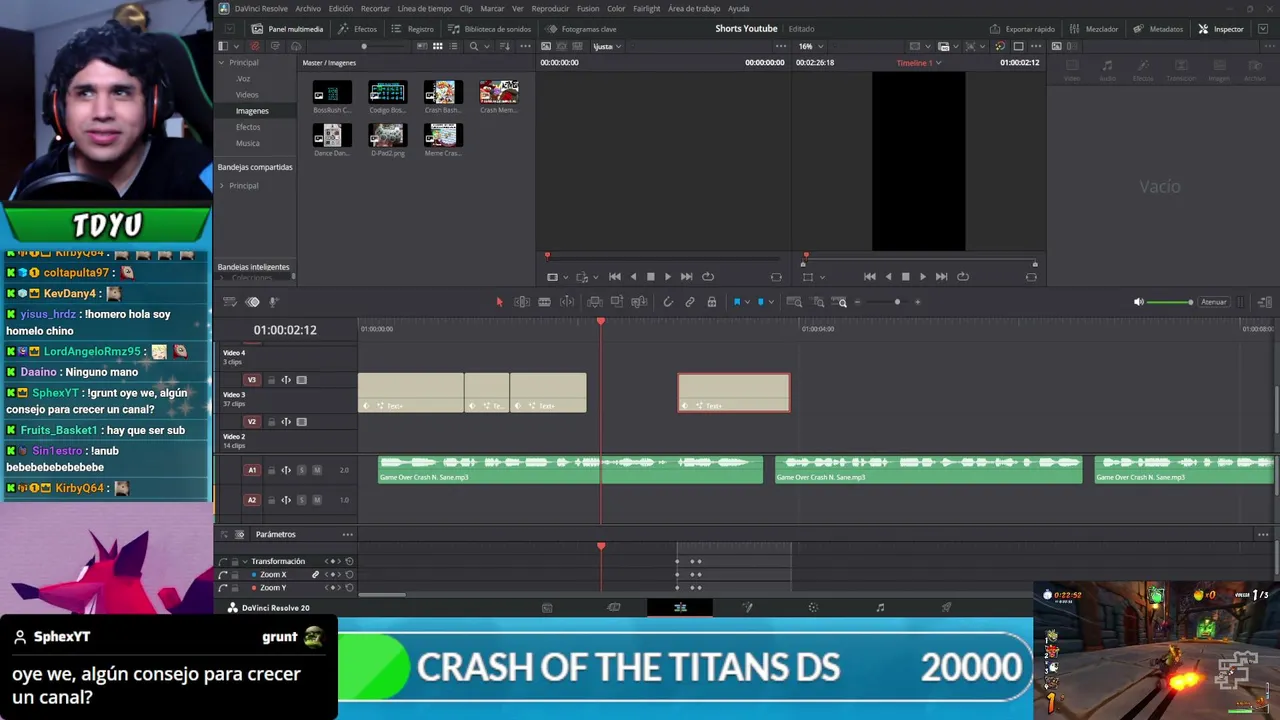Open the Timeline 1 name dropdown

coord(918,63)
